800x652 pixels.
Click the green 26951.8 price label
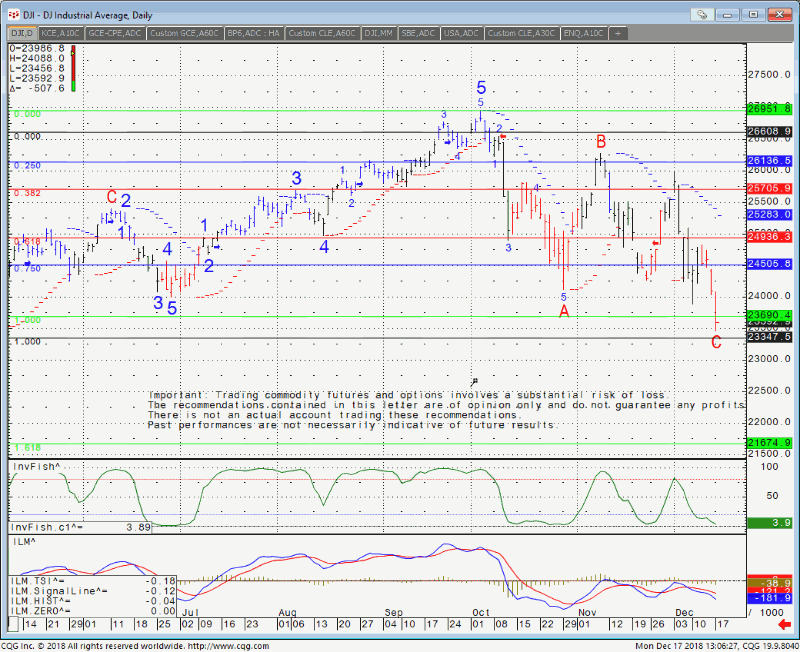click(769, 109)
